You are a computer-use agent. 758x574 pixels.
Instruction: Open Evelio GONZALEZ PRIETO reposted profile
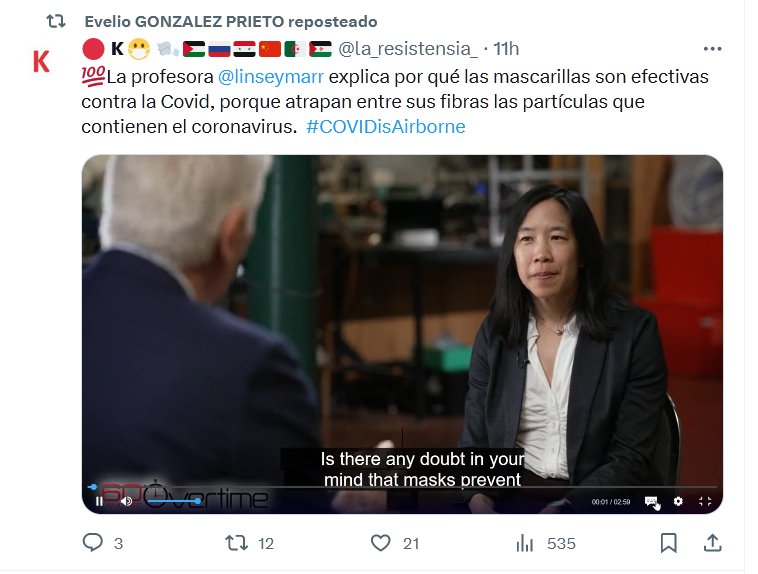pos(231,22)
